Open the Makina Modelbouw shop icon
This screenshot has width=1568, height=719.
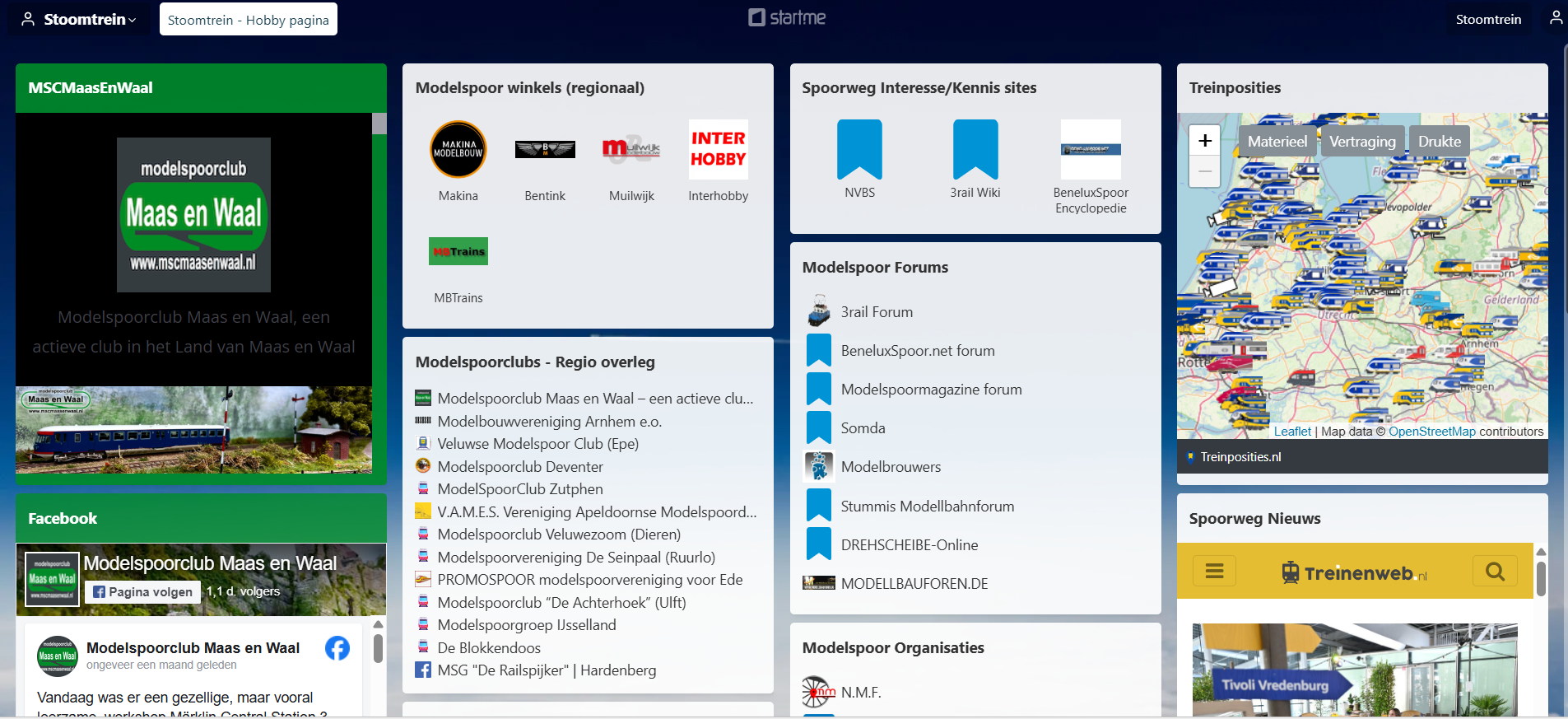[458, 149]
